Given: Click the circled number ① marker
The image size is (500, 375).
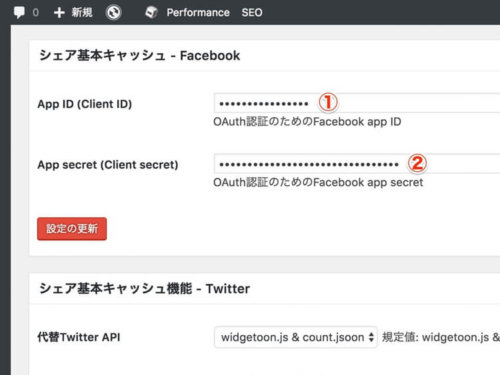Looking at the screenshot, I should (x=328, y=103).
